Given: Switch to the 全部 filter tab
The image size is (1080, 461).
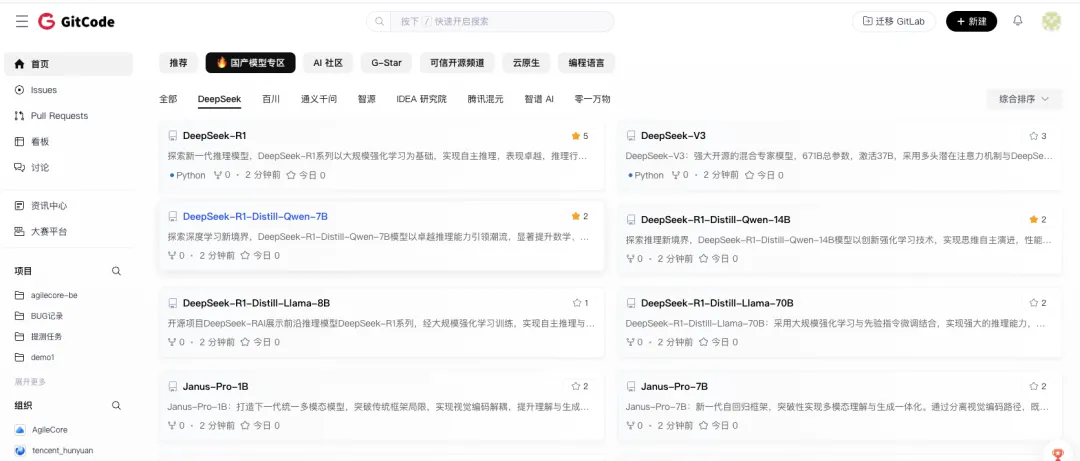Looking at the screenshot, I should pyautogui.click(x=168, y=99).
